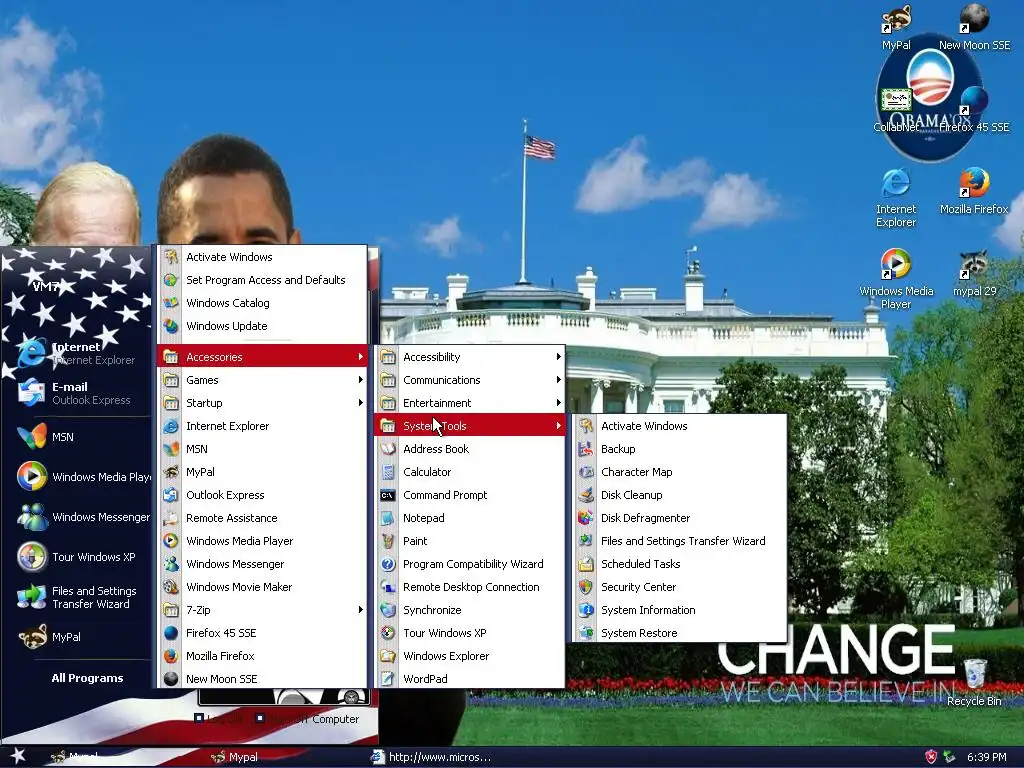
Task: Select Windows Catalog entry
Action: pyautogui.click(x=263, y=302)
